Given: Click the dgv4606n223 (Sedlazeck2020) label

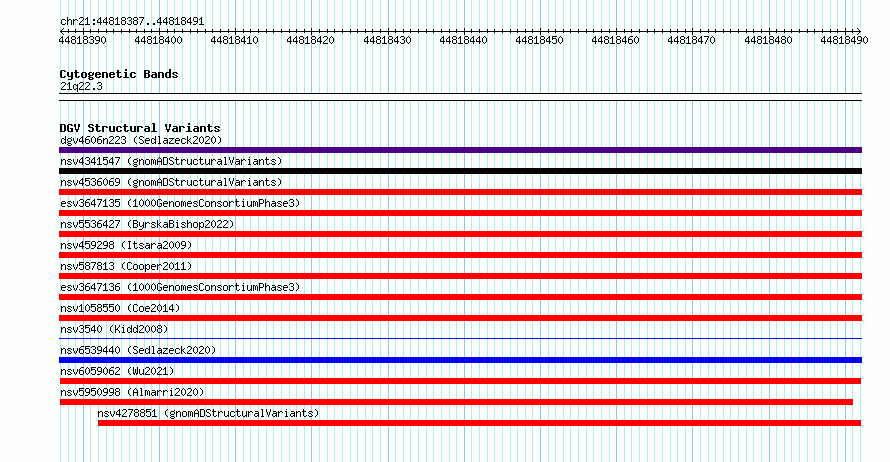Looking at the screenshot, I should coord(141,140).
